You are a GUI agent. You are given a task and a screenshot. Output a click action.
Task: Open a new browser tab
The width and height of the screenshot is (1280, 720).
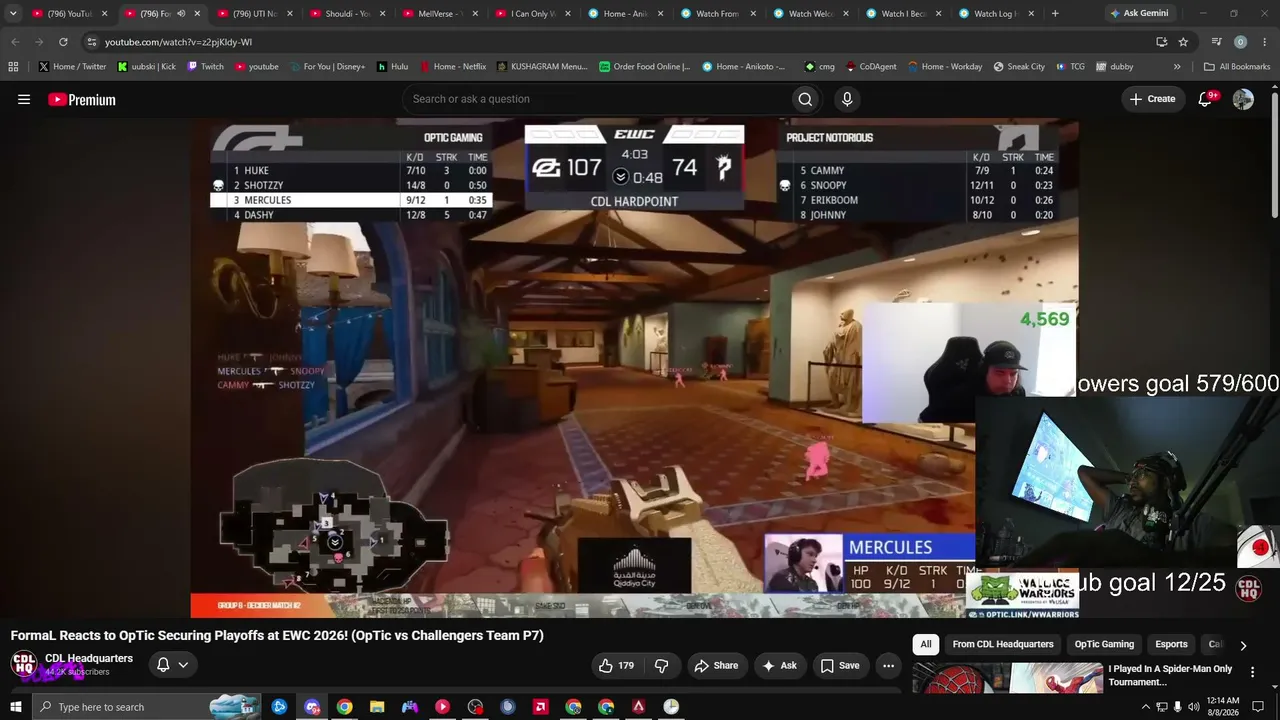(1055, 14)
